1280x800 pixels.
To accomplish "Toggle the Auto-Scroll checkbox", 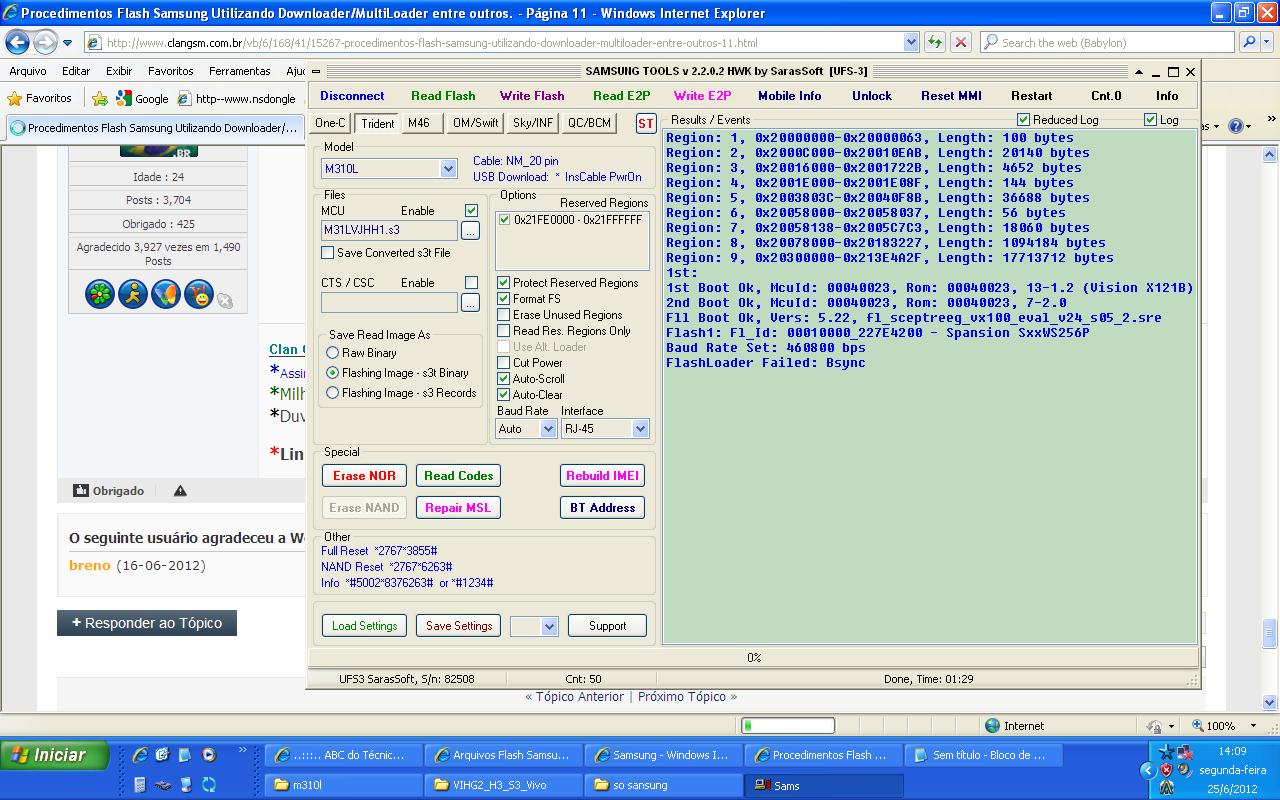I will [504, 379].
